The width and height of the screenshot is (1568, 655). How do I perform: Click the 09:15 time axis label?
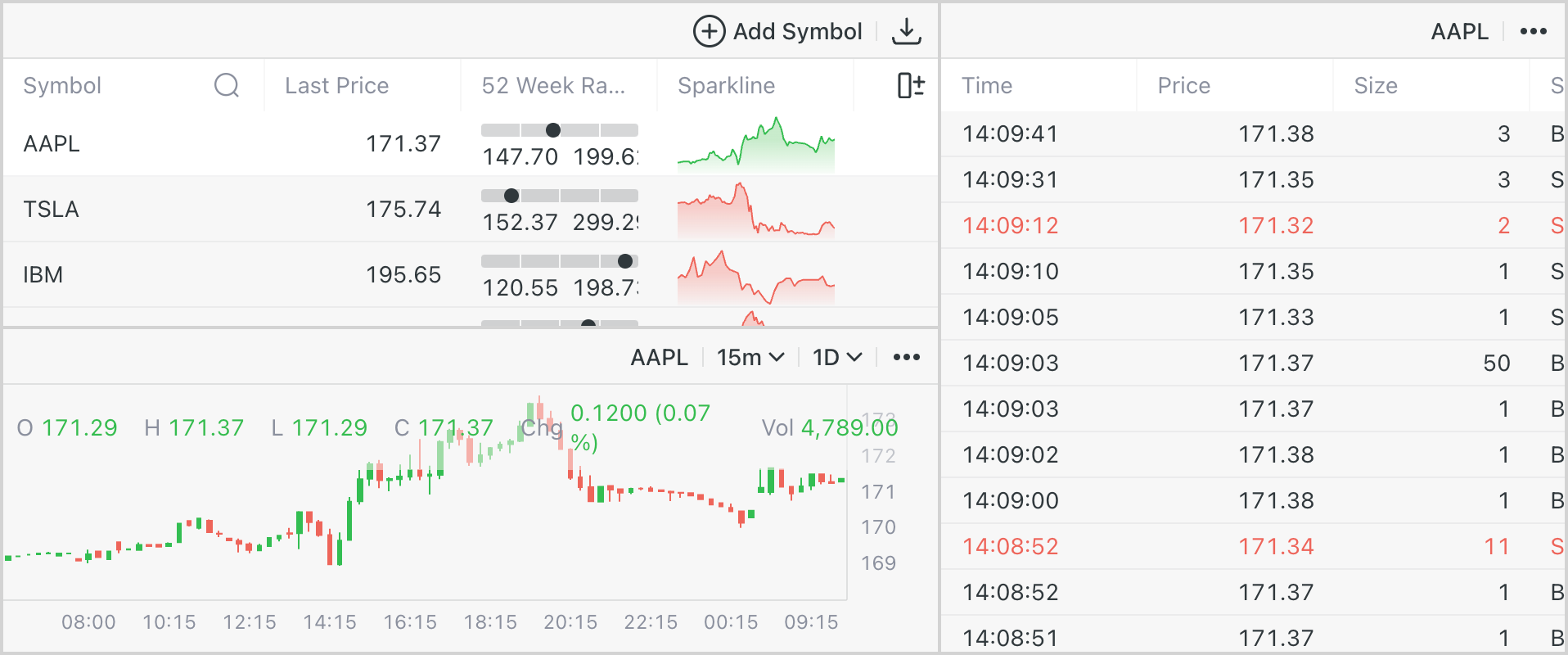coord(811,622)
